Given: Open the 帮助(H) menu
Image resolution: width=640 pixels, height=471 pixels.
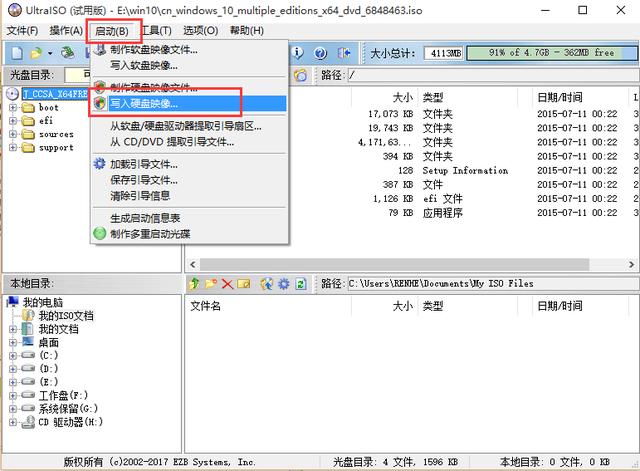Looking at the screenshot, I should click(247, 31).
